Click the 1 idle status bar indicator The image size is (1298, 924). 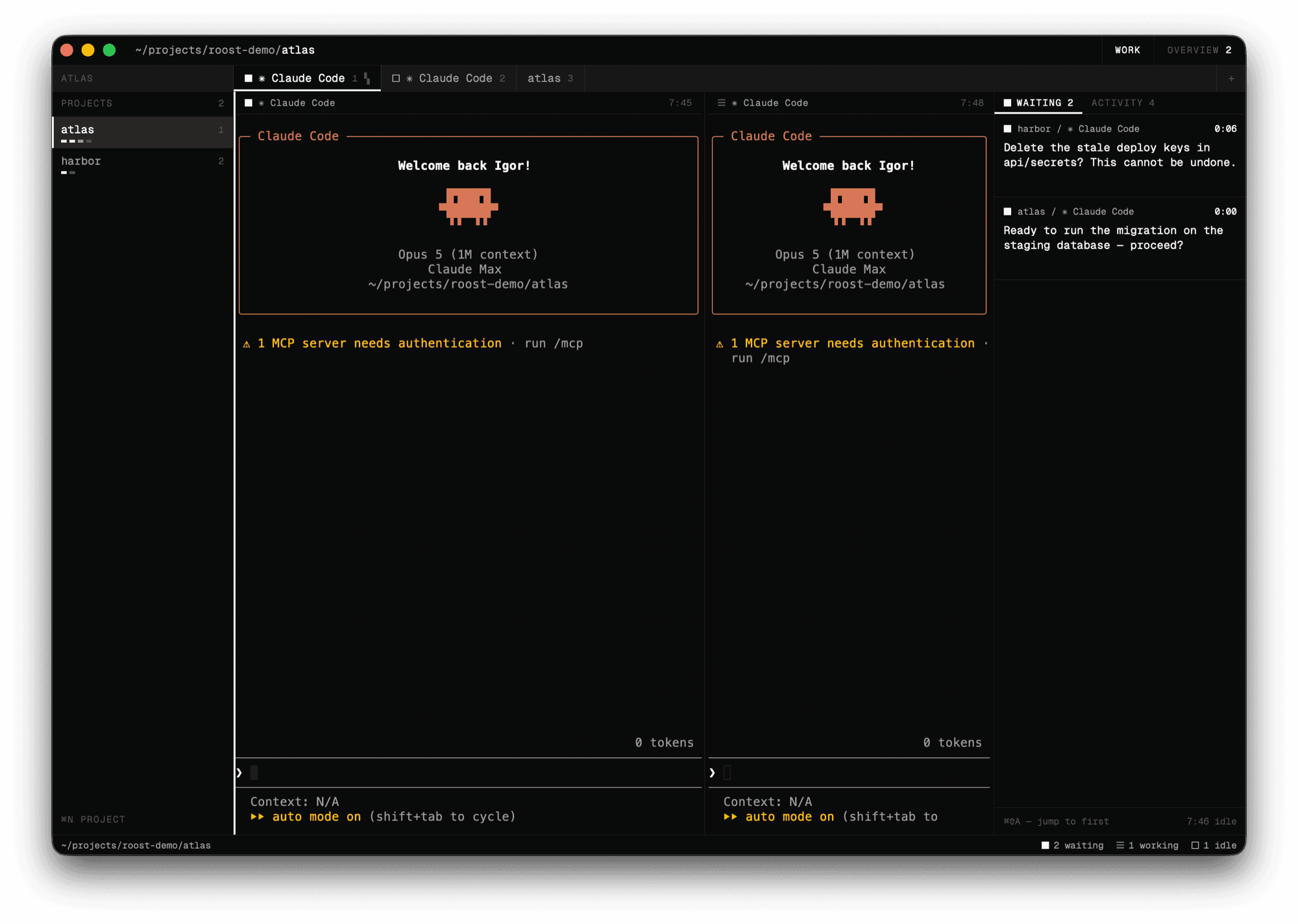click(x=1214, y=845)
